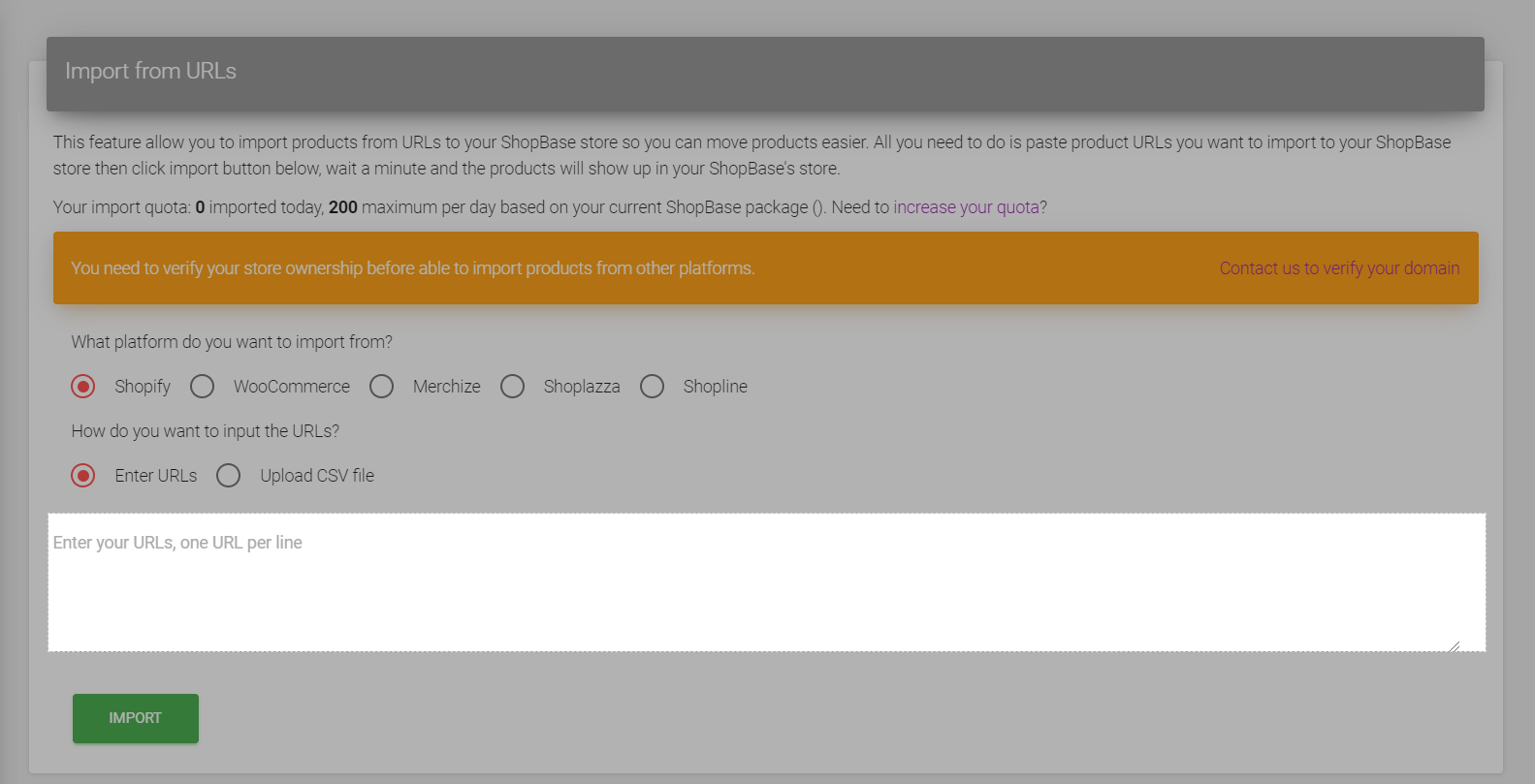Click the Upload CSV file label text

(x=316, y=476)
